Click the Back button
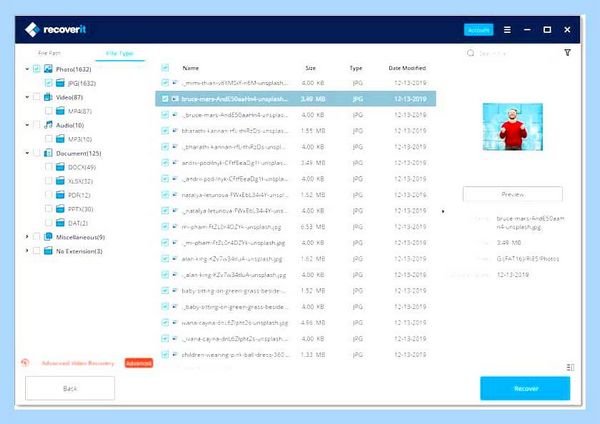Viewport: 600px width, 424px height. click(70, 388)
